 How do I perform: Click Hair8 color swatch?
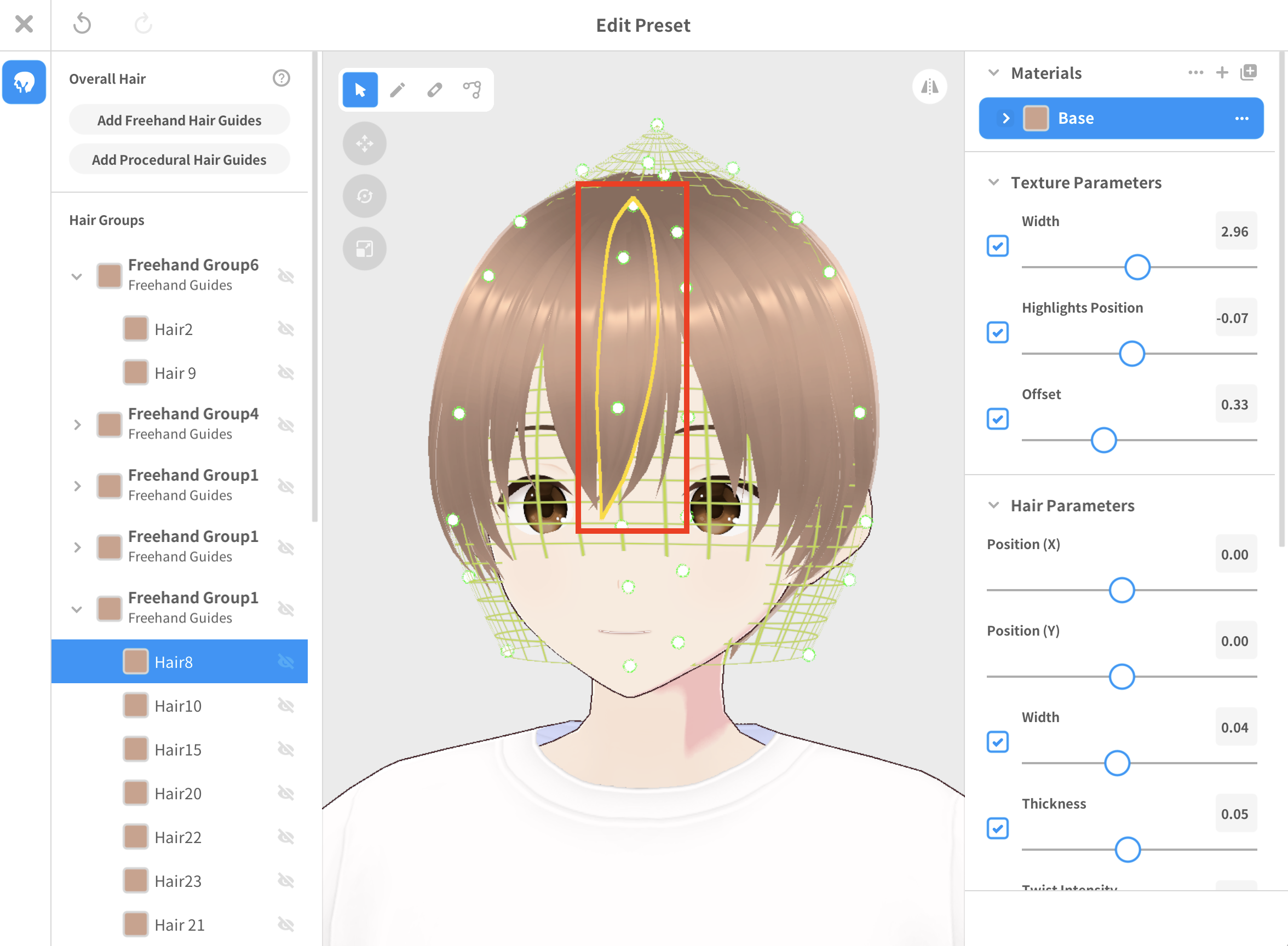136,661
